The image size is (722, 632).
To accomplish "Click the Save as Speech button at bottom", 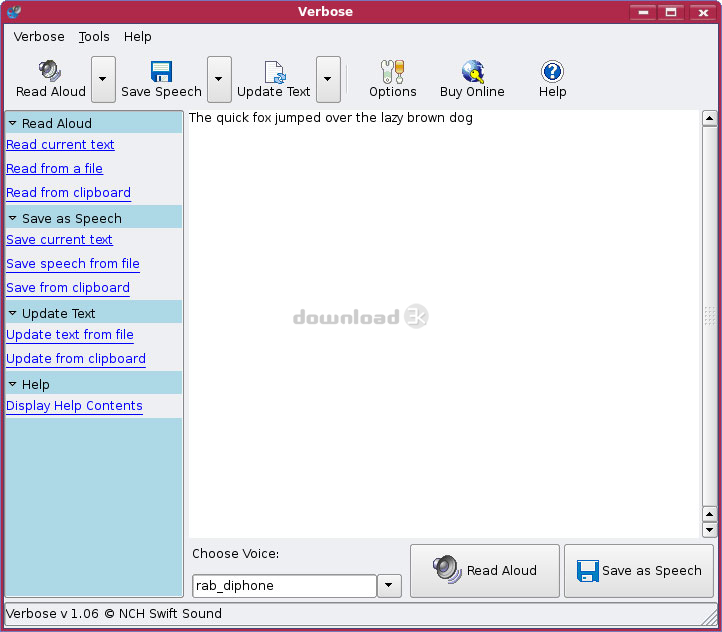I will tap(639, 571).
